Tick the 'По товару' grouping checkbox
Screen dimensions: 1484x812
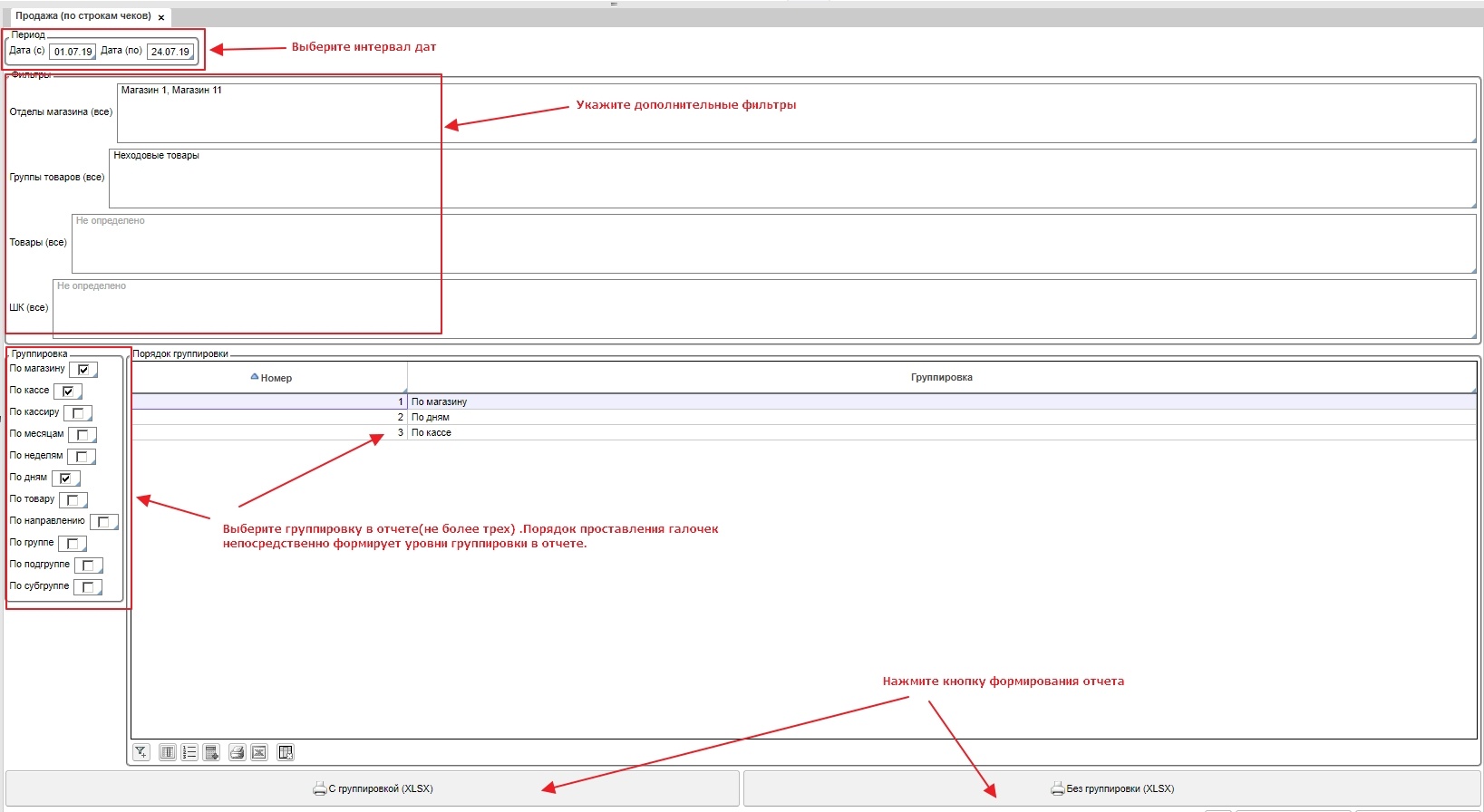tap(73, 500)
